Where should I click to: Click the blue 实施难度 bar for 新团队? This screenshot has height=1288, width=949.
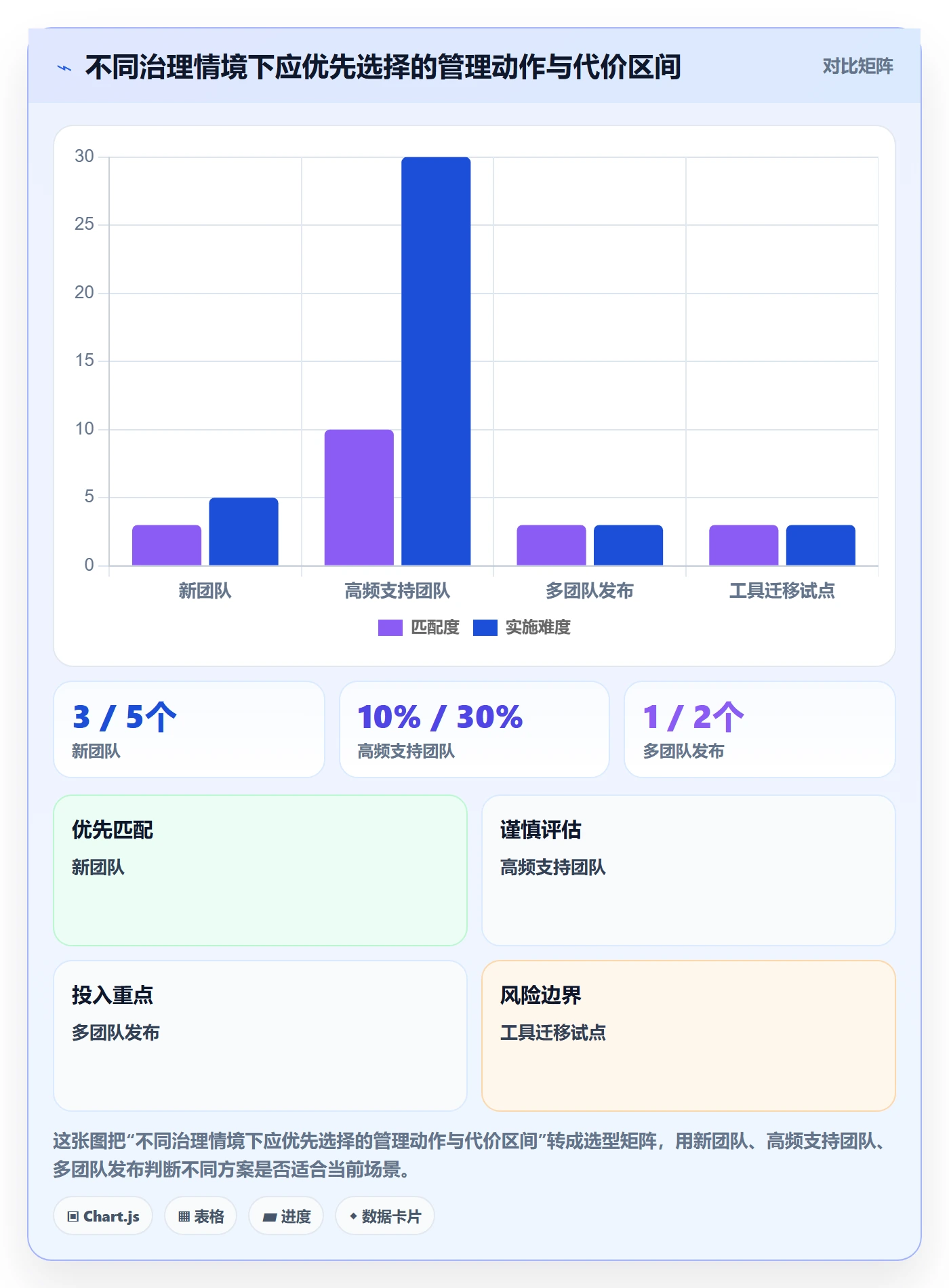click(243, 531)
